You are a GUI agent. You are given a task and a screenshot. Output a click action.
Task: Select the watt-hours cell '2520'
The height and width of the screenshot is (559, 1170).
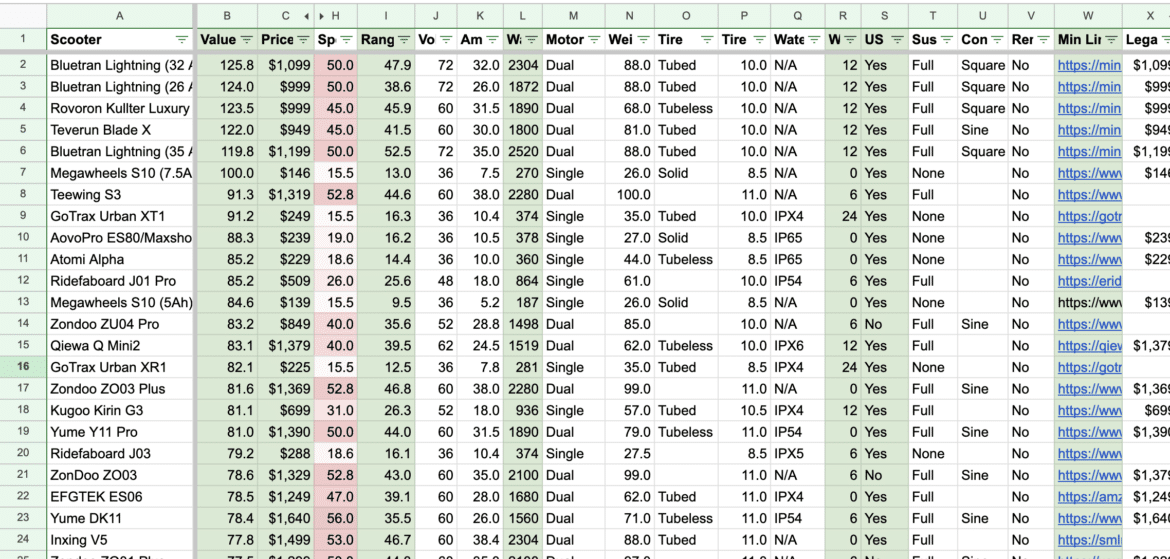(x=522, y=152)
